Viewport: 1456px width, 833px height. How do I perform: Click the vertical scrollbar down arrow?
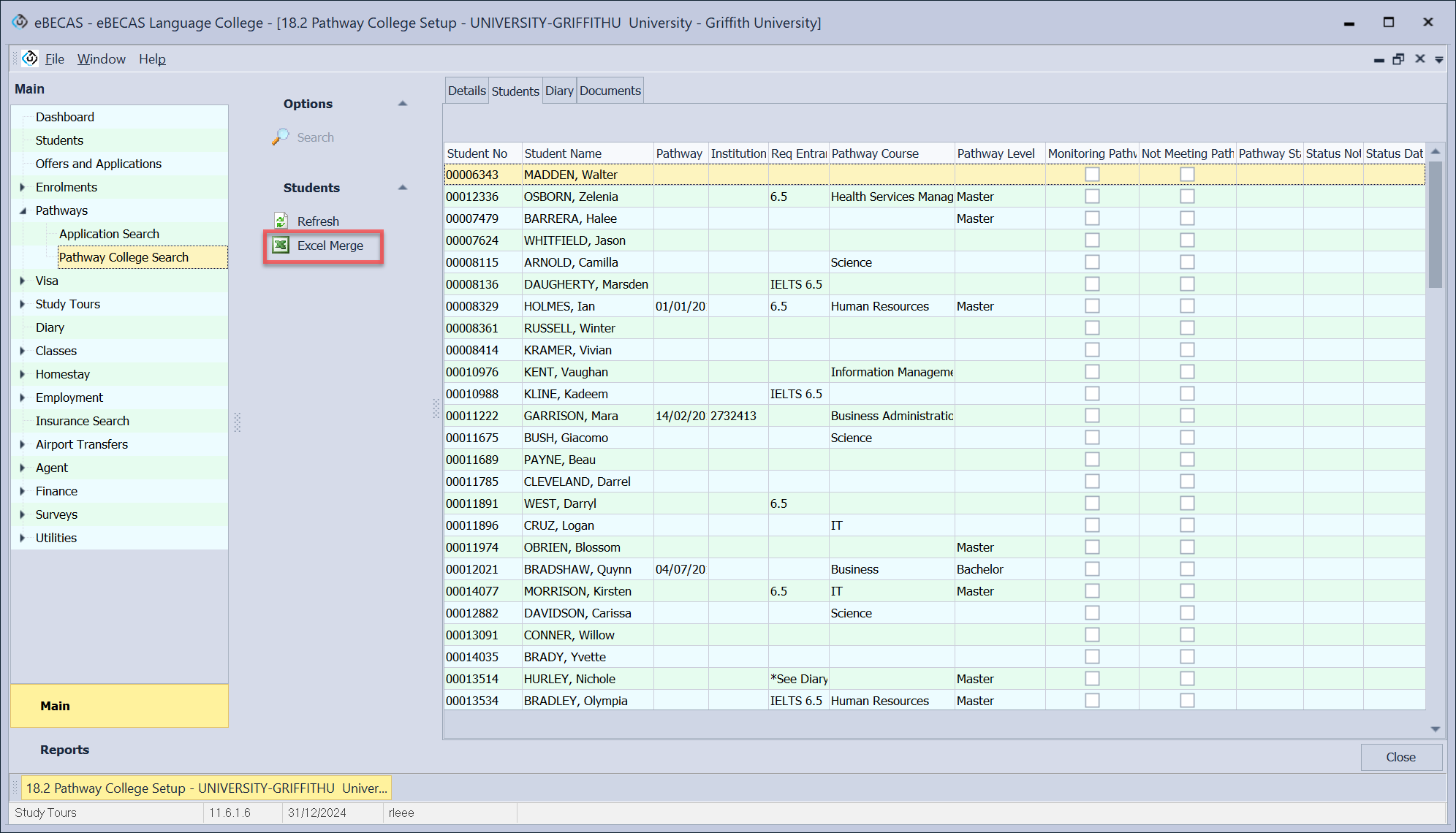tap(1435, 729)
